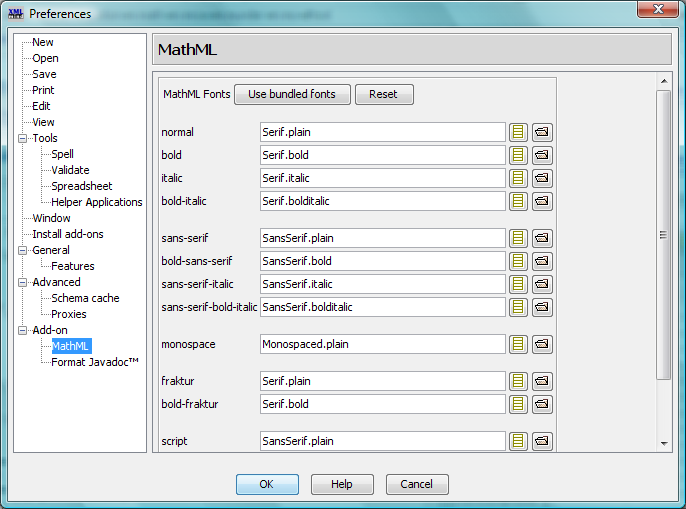Open font list for bold-sans-serif row
Screen dimensions: 686x509
[518, 261]
